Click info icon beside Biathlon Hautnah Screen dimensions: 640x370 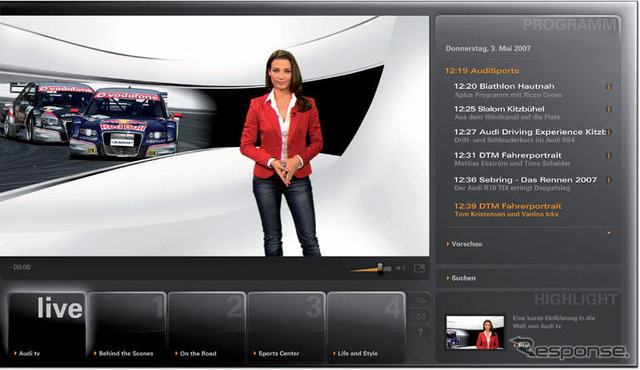pos(609,86)
